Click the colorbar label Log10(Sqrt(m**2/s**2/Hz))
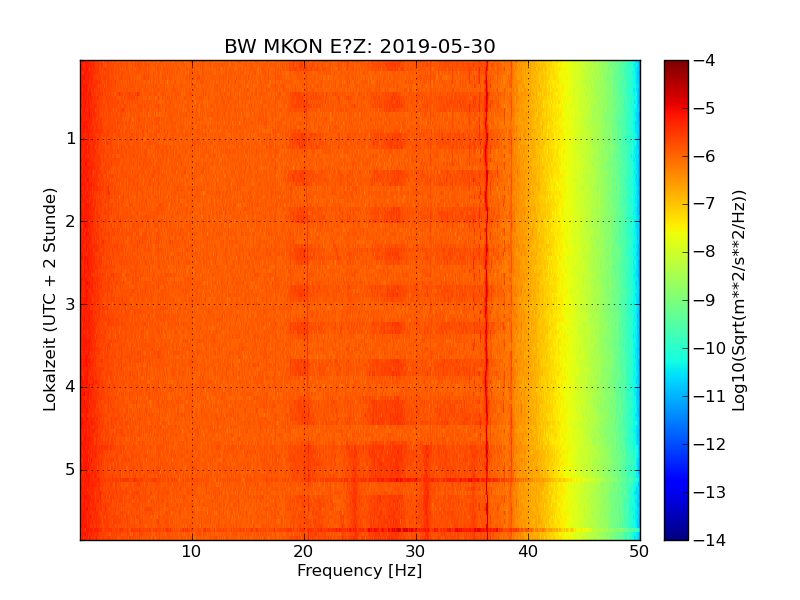Viewport: 800px width, 600px height. [738, 301]
